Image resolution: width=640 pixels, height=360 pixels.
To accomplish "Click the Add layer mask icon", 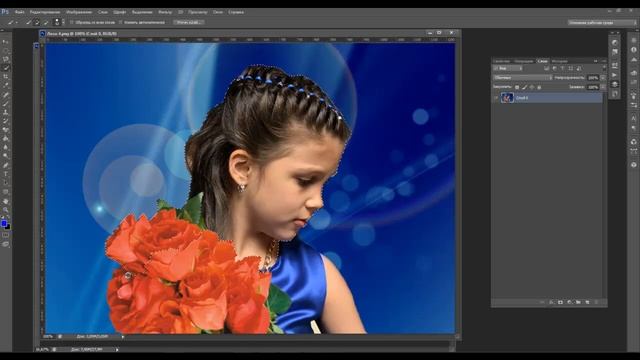I will 560,302.
